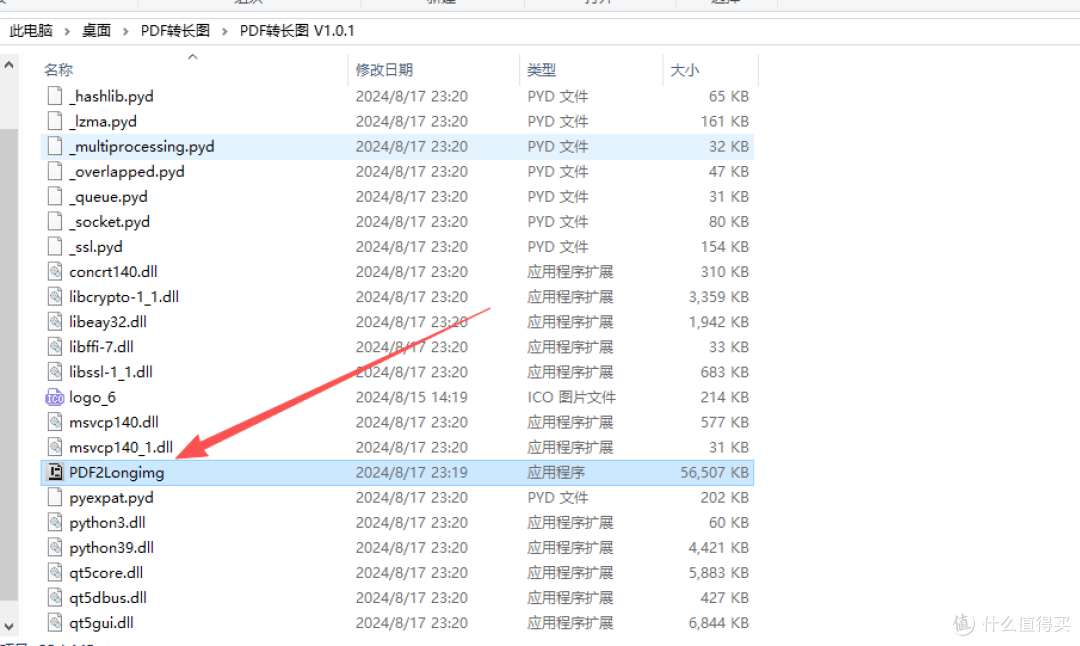Select the file name logo_6

click(92, 397)
